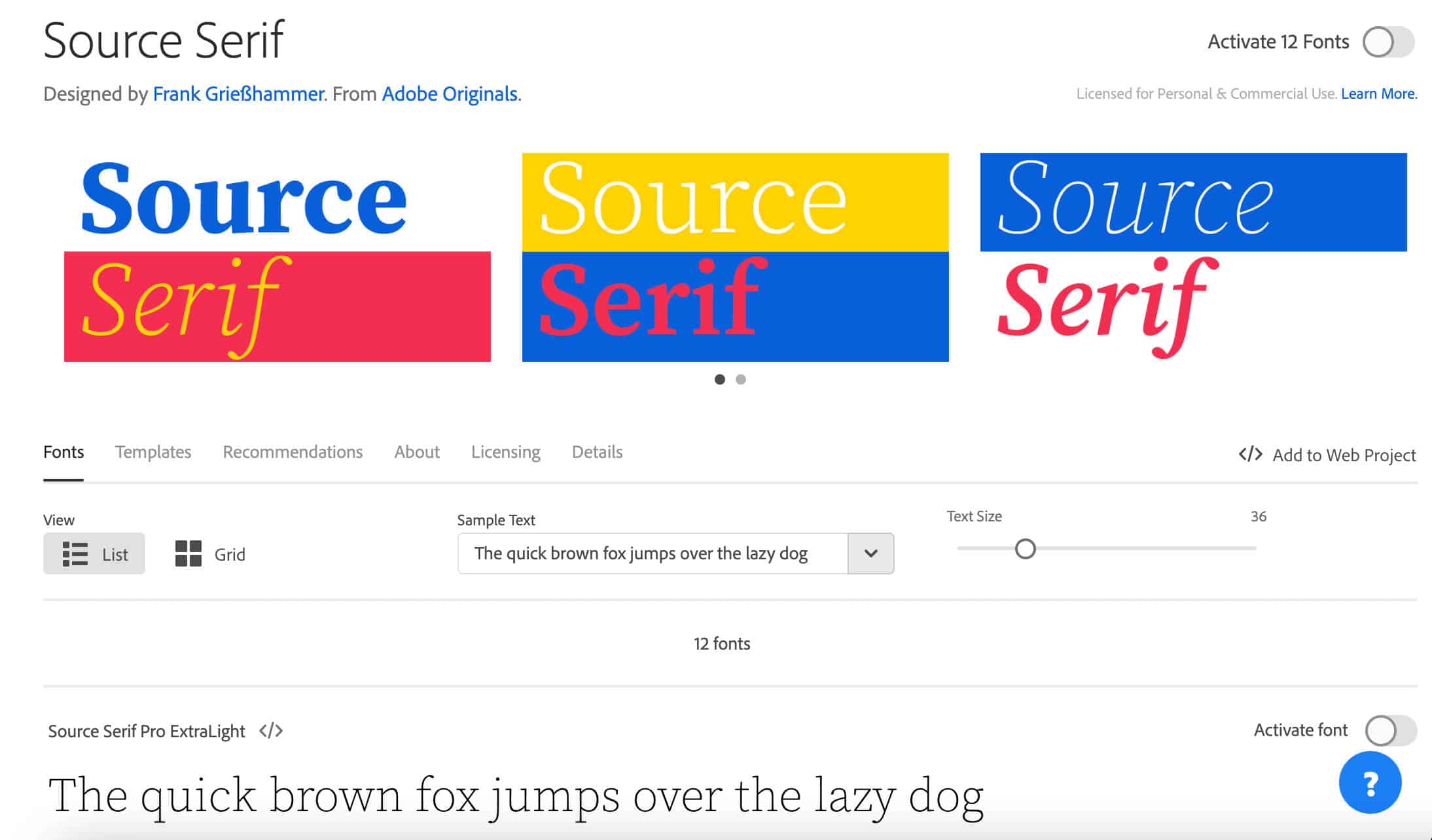1432x840 pixels.
Task: Click the Learn More link
Action: tap(1378, 94)
